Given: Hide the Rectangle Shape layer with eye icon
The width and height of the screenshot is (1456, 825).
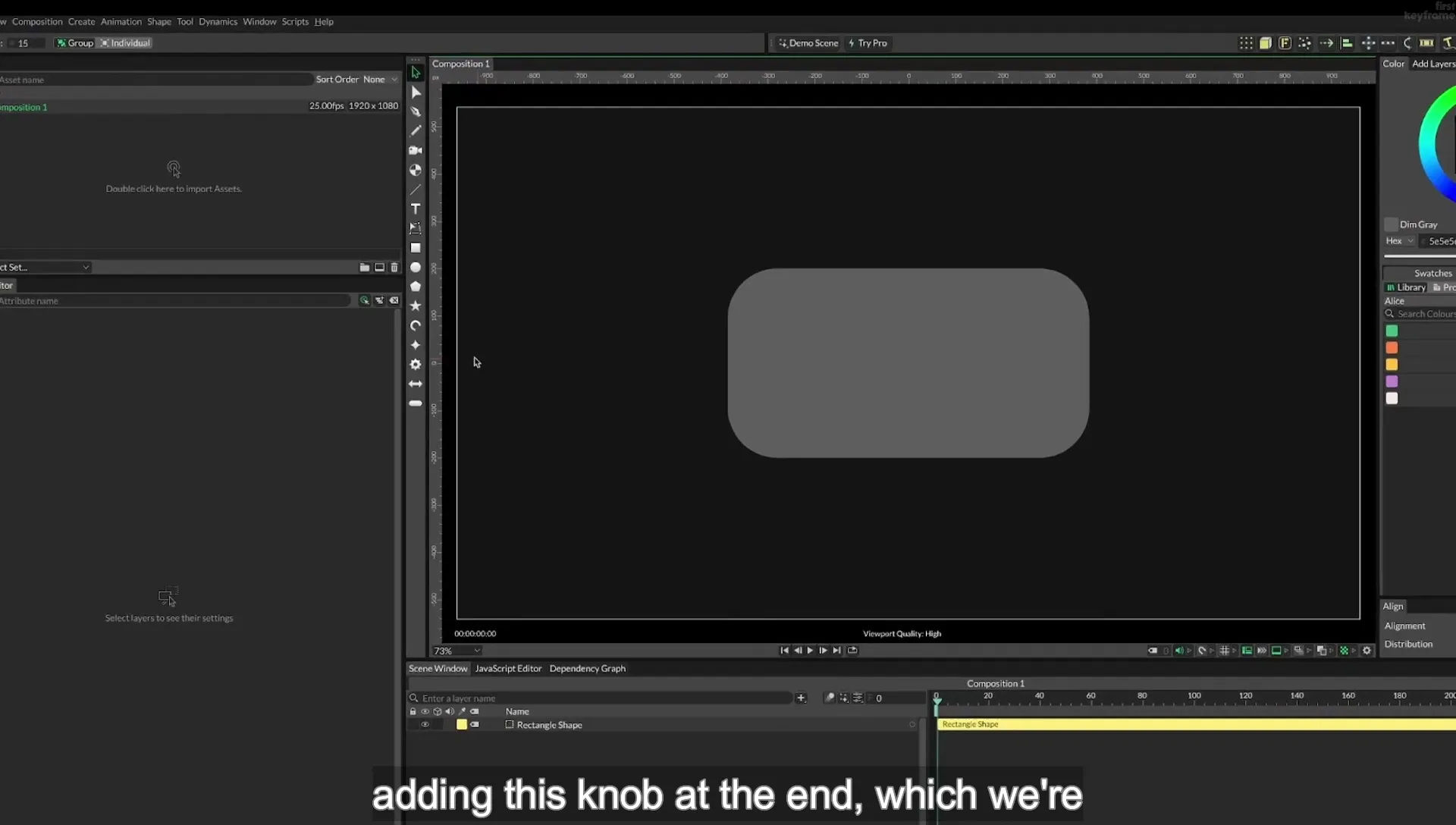Looking at the screenshot, I should [425, 725].
